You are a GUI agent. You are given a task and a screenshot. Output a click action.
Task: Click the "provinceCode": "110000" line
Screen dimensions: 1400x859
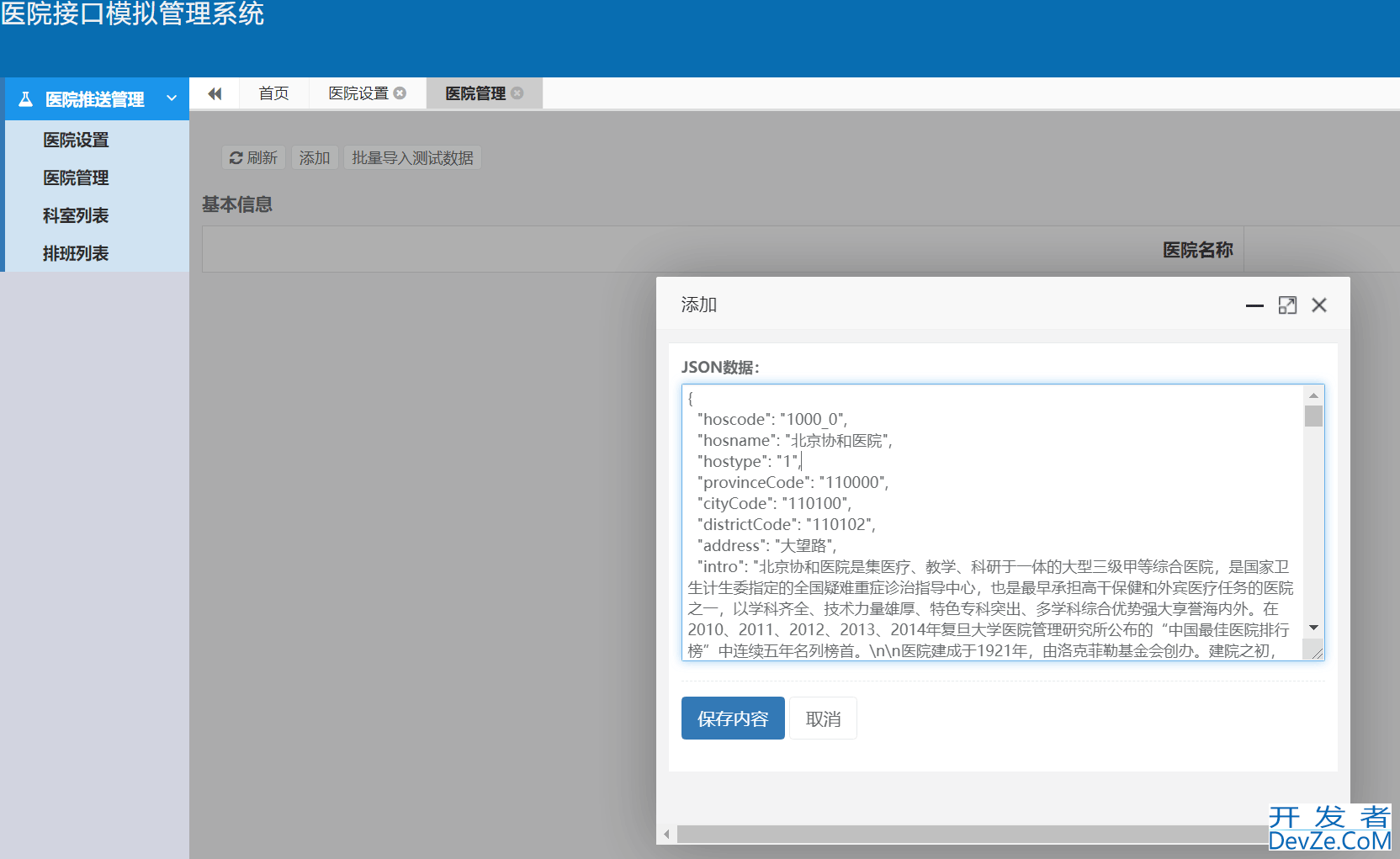793,482
